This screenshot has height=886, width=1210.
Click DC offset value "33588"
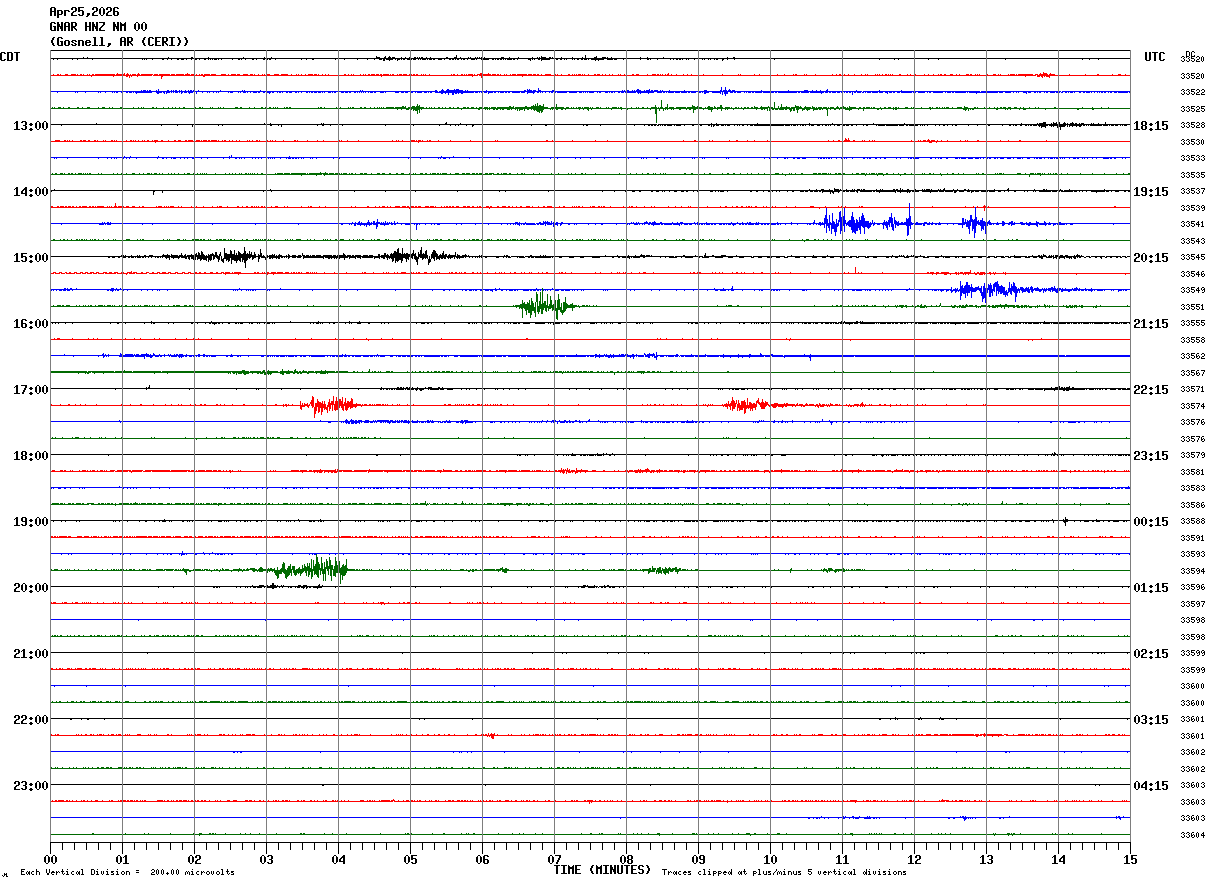(x=1192, y=522)
